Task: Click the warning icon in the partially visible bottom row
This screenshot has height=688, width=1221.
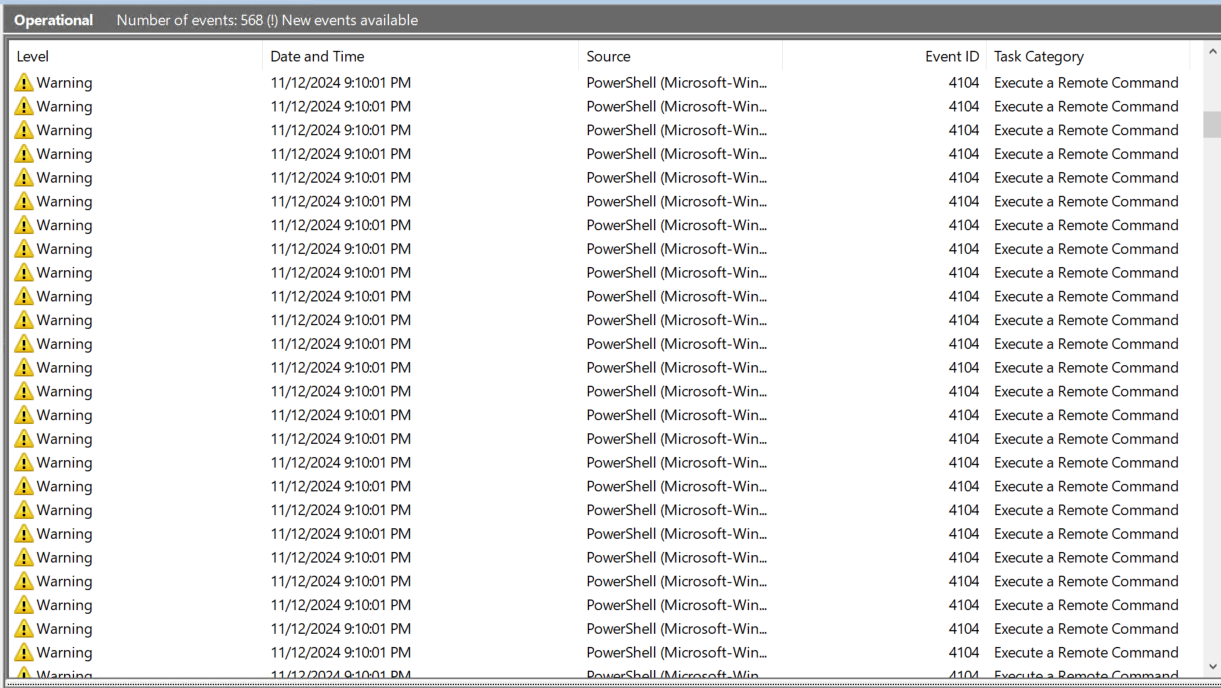Action: pyautogui.click(x=23, y=676)
